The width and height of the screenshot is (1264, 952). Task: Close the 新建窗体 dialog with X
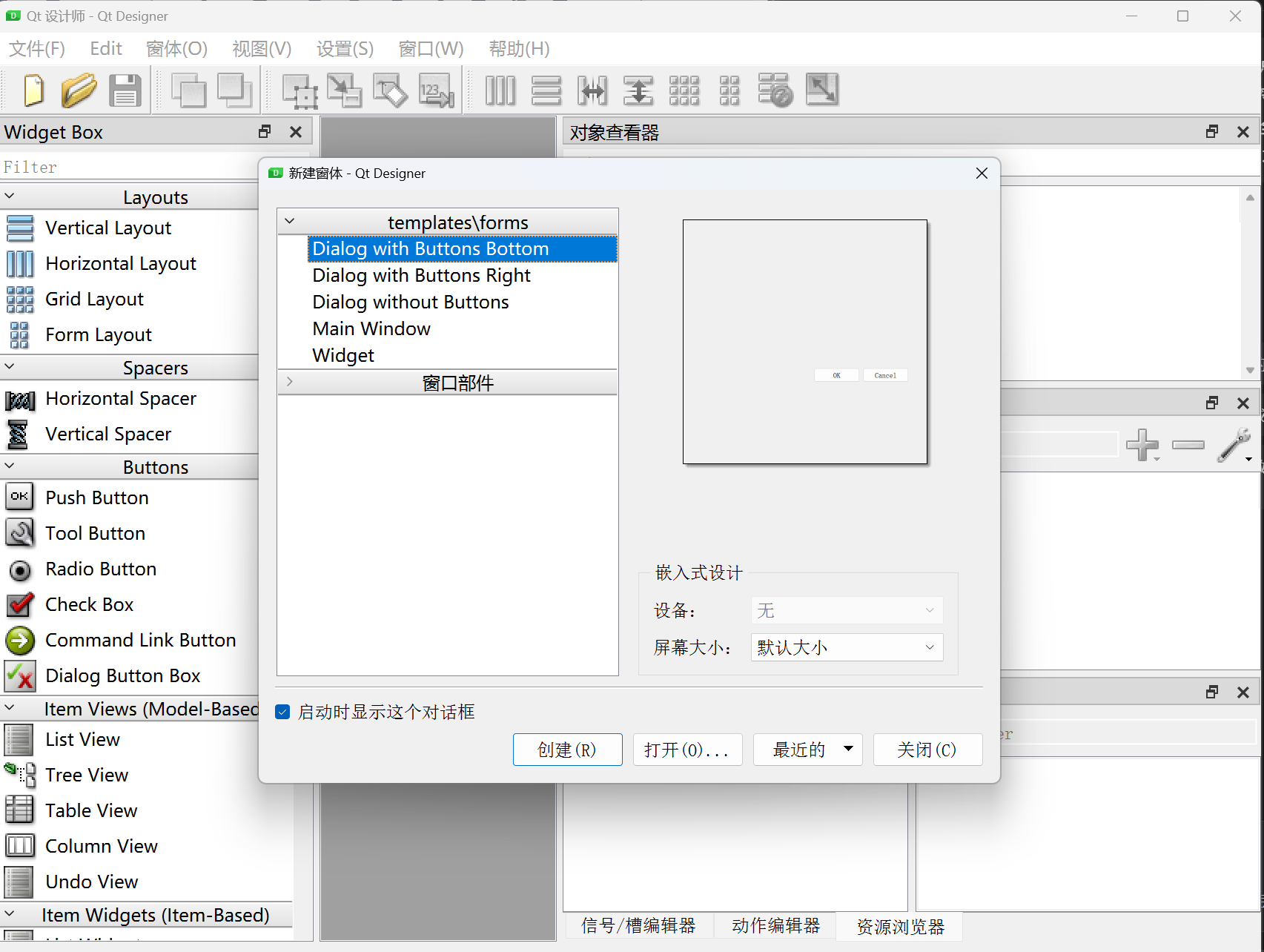coord(982,173)
